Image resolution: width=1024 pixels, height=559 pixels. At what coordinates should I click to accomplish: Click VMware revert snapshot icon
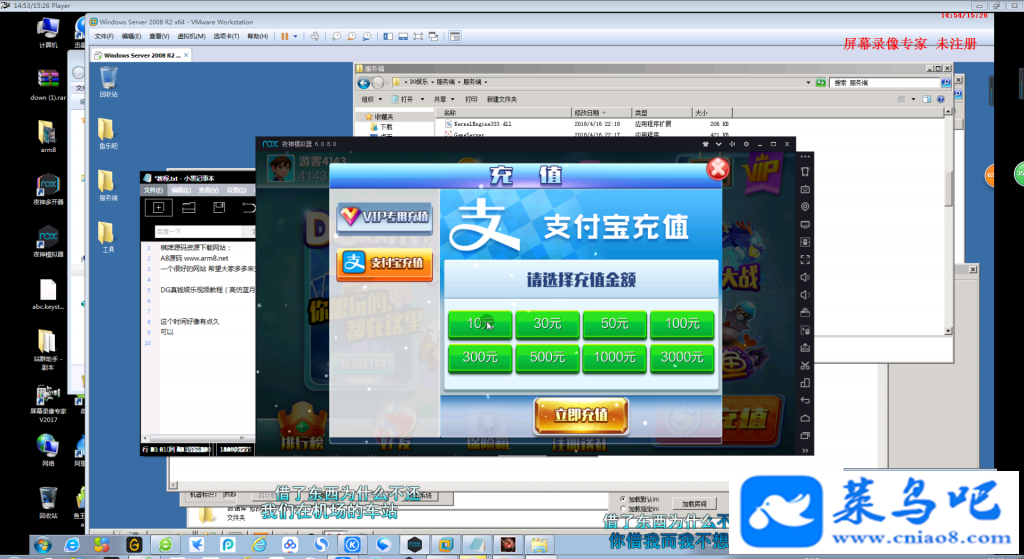pos(351,37)
